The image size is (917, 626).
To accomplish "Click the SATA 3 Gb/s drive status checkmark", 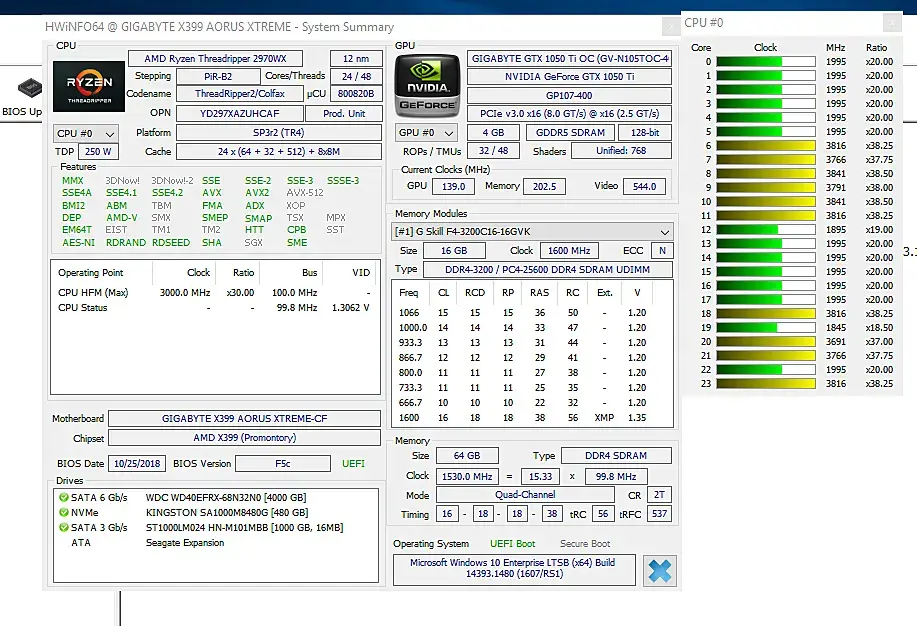I will coord(63,528).
